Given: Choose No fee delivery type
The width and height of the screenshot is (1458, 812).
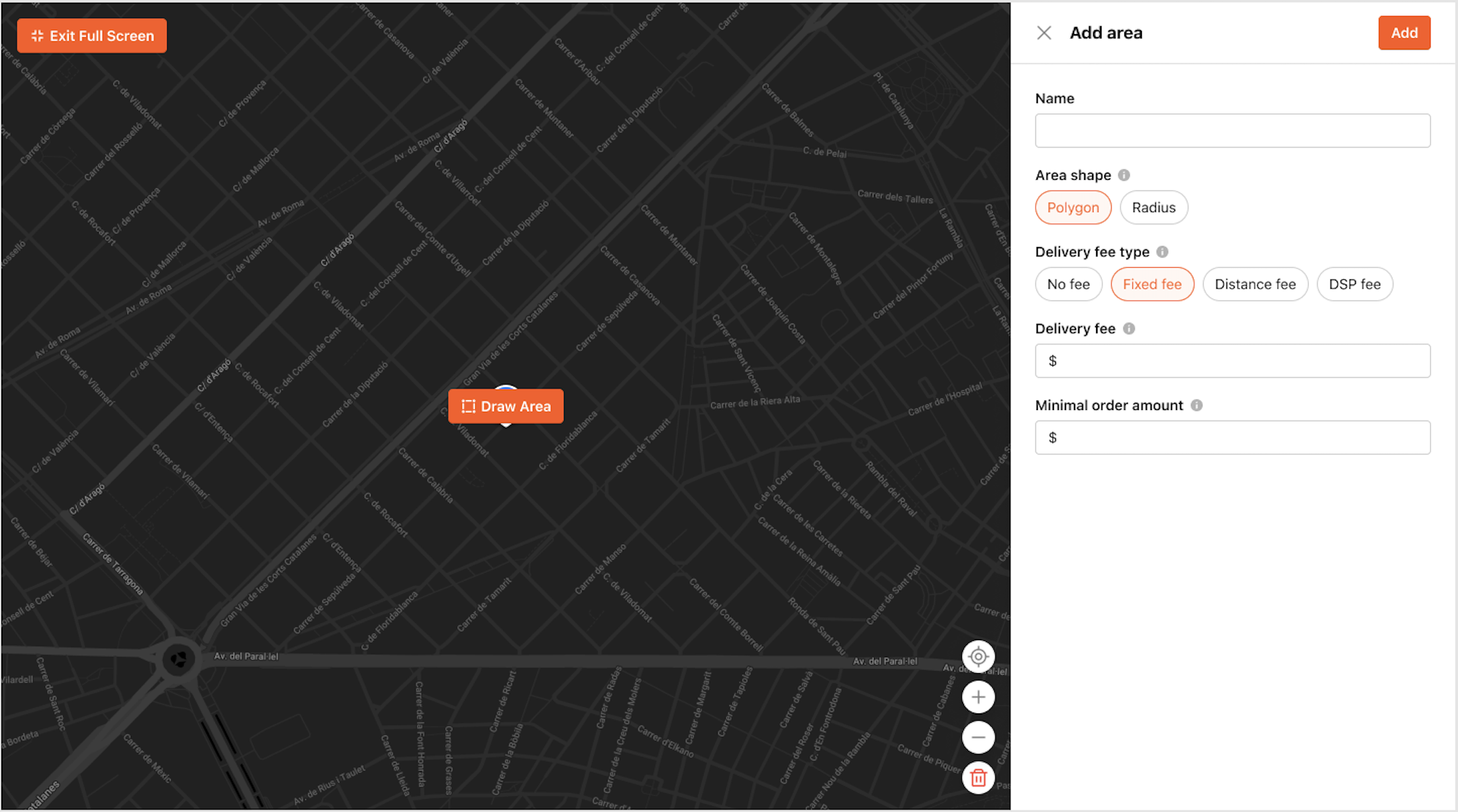Looking at the screenshot, I should coord(1068,284).
